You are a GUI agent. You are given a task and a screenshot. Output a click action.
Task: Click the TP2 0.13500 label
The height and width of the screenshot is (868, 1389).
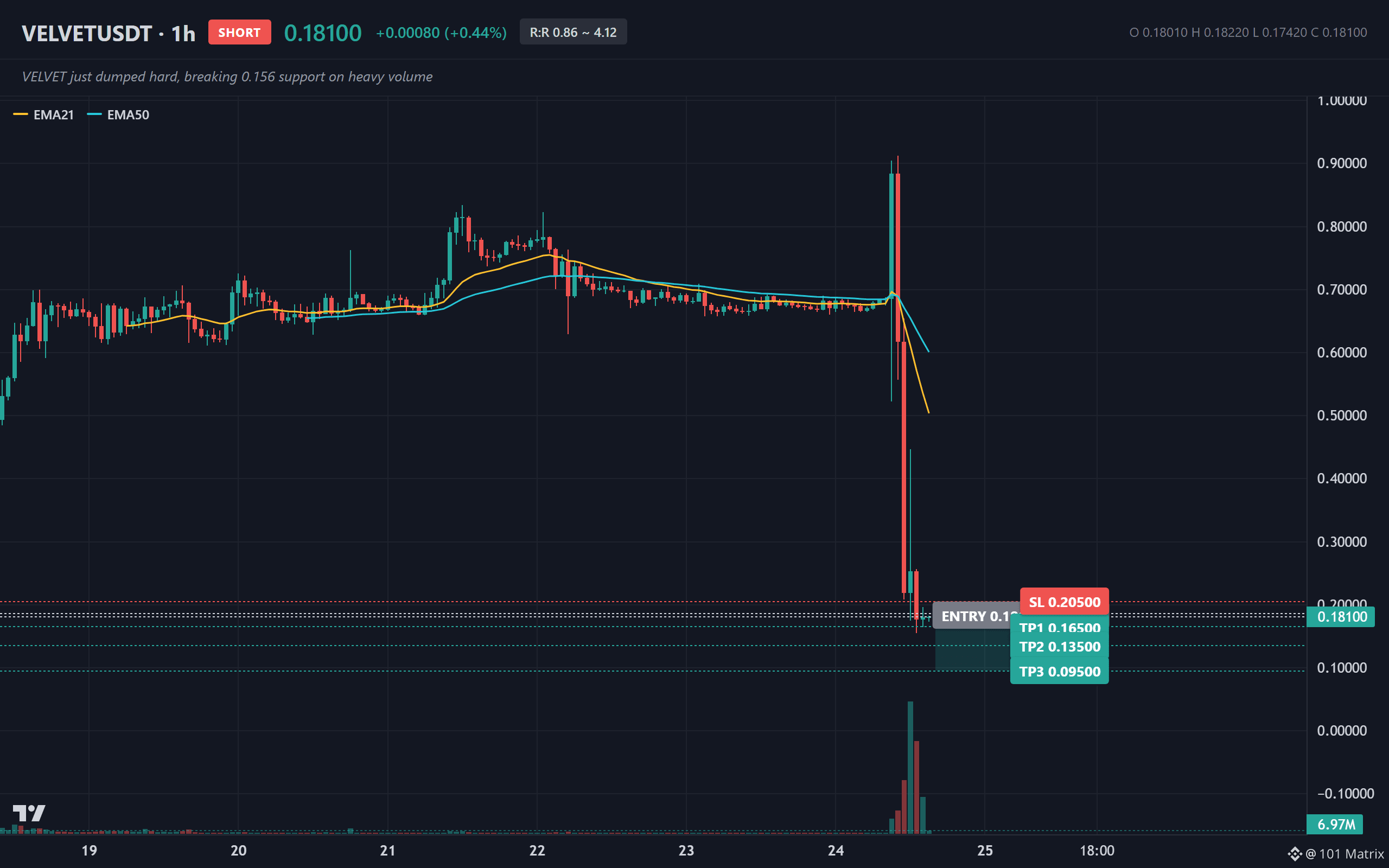click(x=1060, y=647)
